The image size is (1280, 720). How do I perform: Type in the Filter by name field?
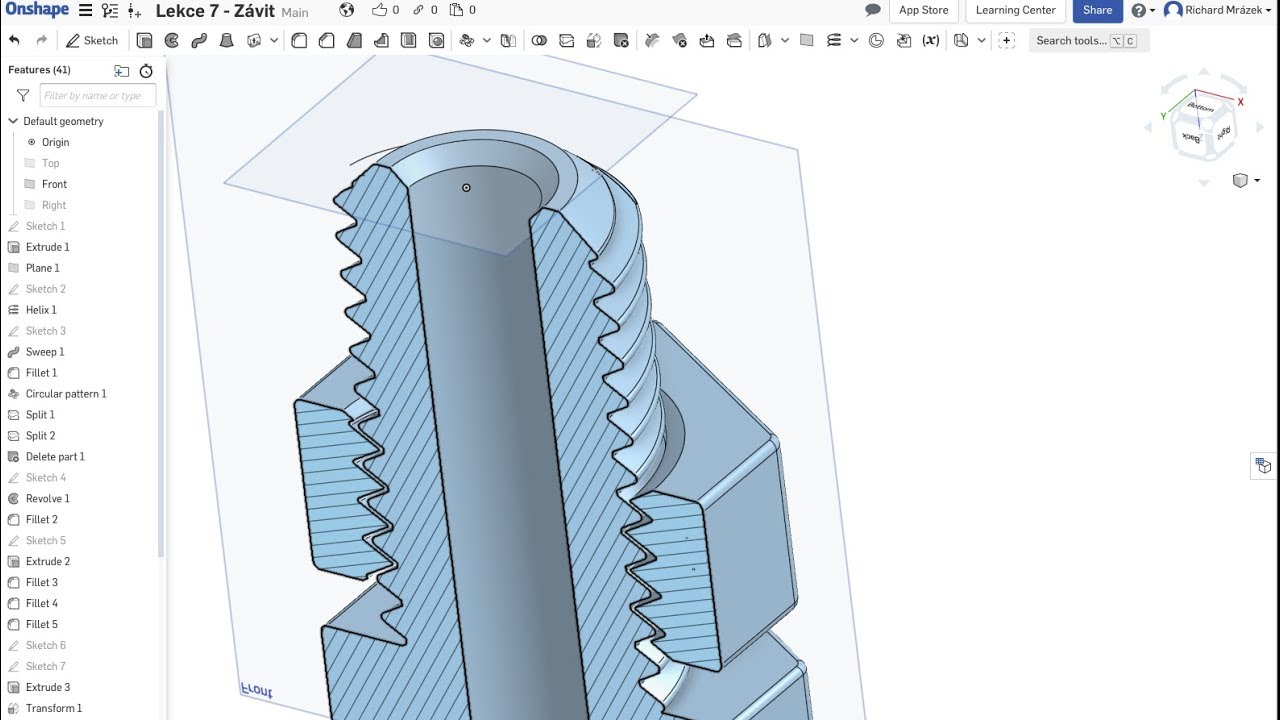pyautogui.click(x=98, y=96)
